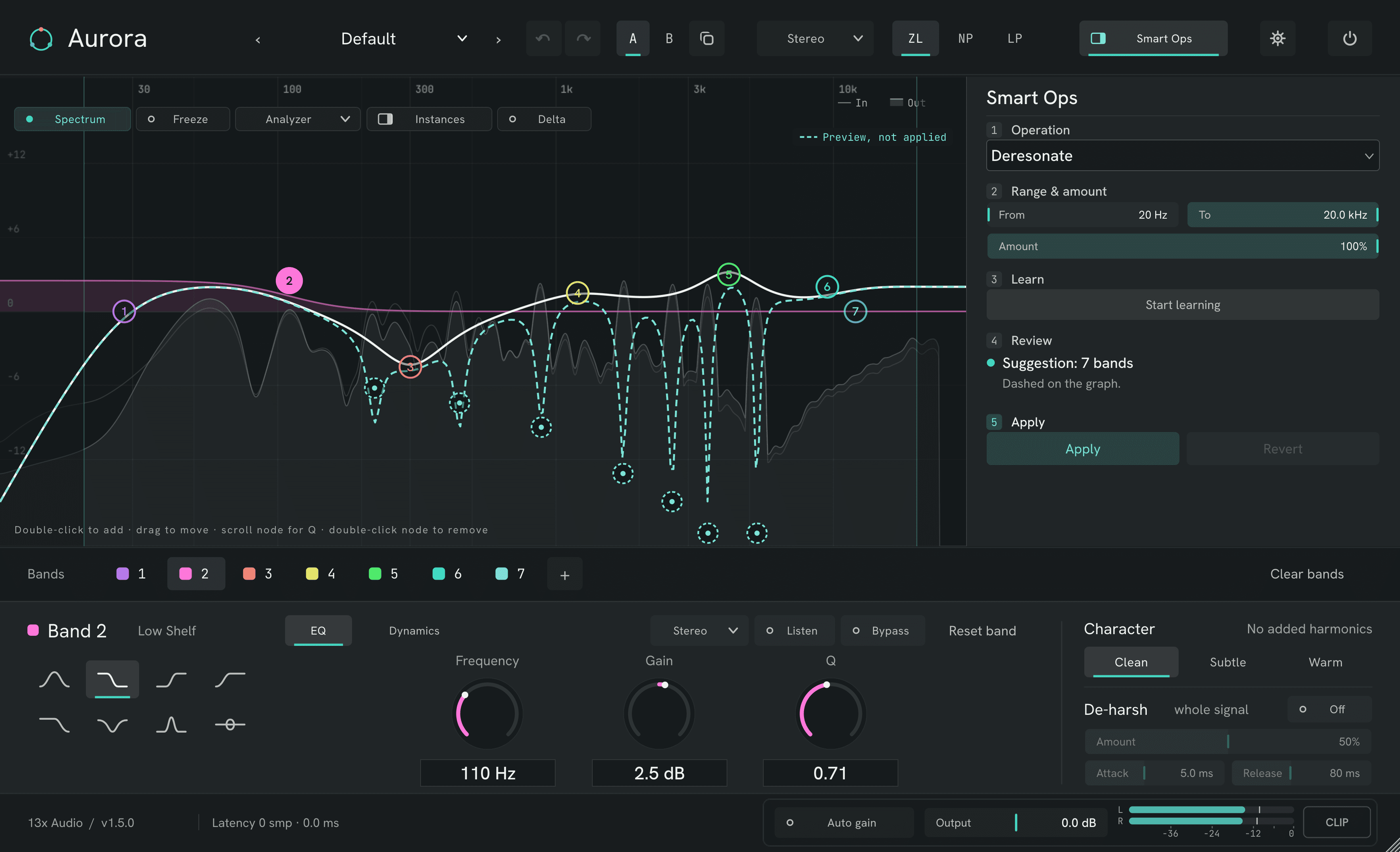Select band pass filter shape icon
This screenshot has width=1400, height=852.
171,725
